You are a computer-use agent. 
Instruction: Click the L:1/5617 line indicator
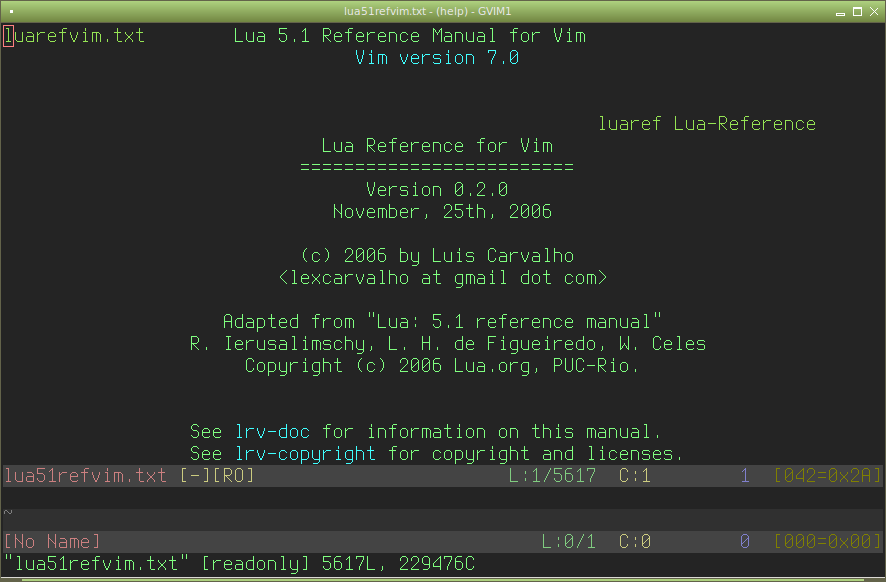(x=552, y=476)
